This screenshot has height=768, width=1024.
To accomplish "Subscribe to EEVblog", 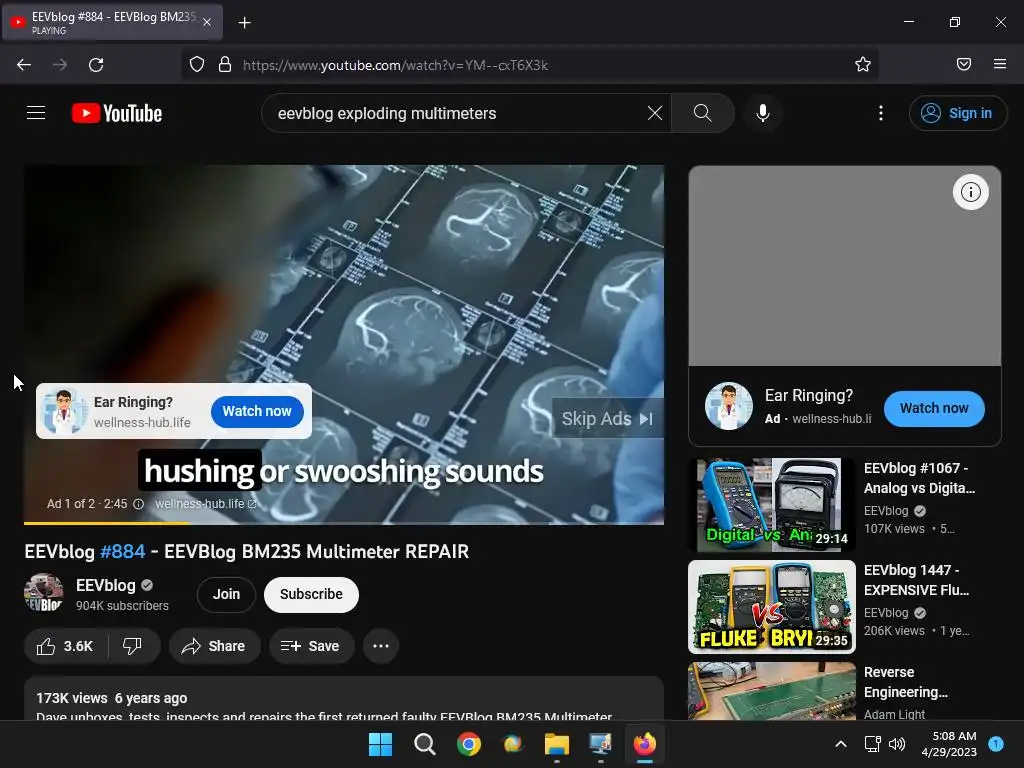I will tap(311, 594).
